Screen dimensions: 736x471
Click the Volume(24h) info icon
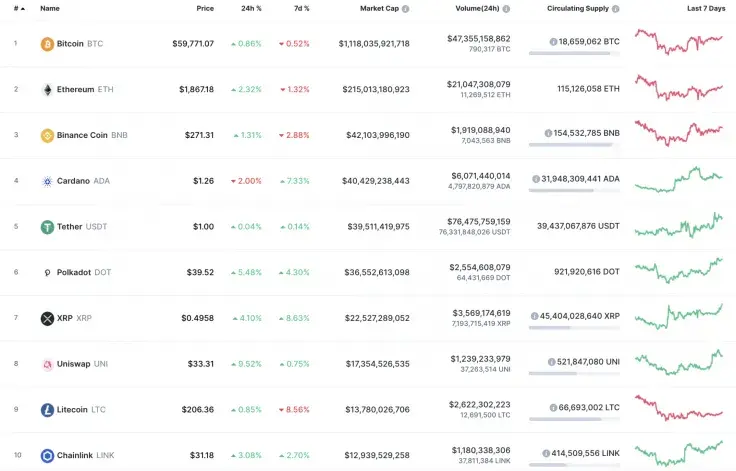coord(506,8)
